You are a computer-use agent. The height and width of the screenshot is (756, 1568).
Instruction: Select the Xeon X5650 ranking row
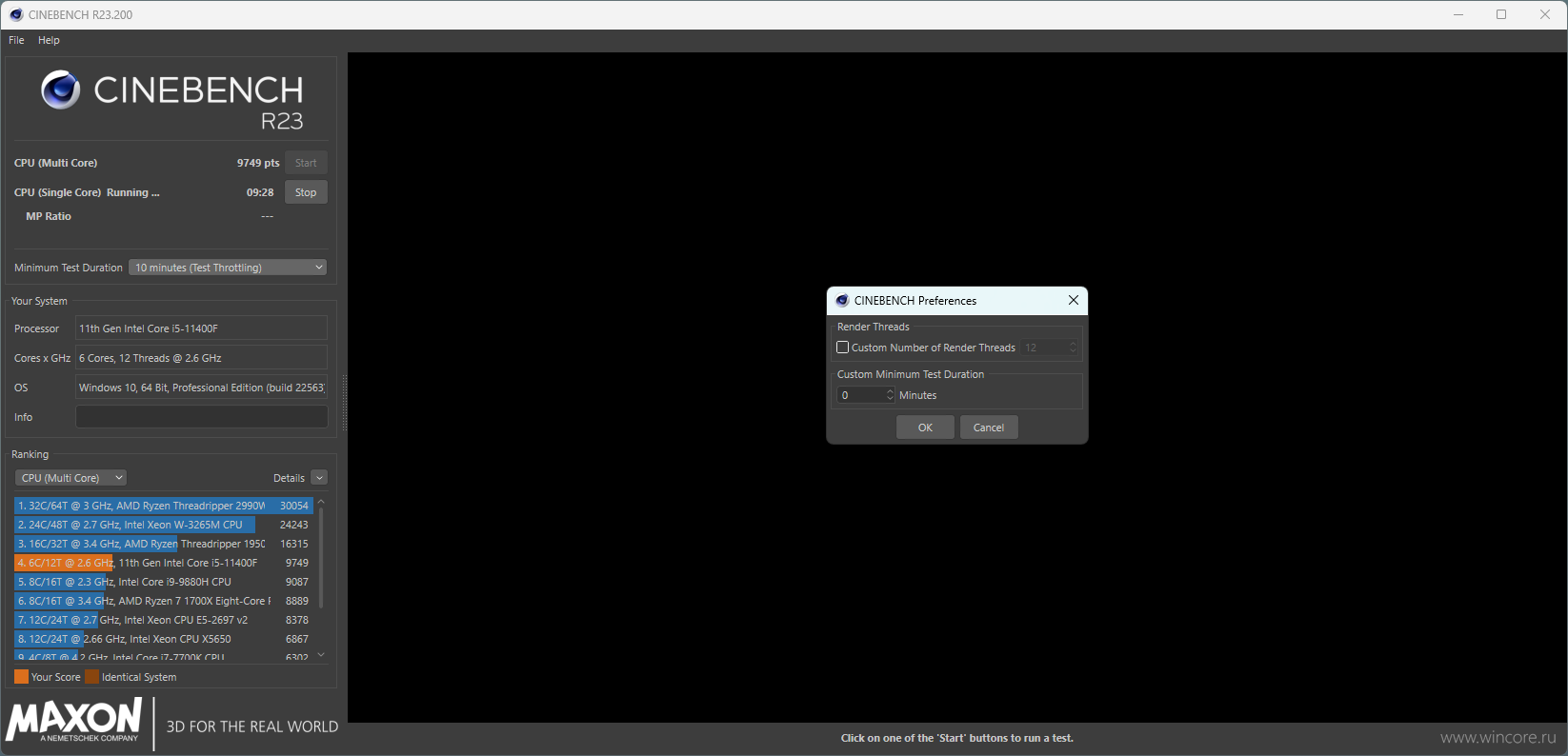click(163, 639)
